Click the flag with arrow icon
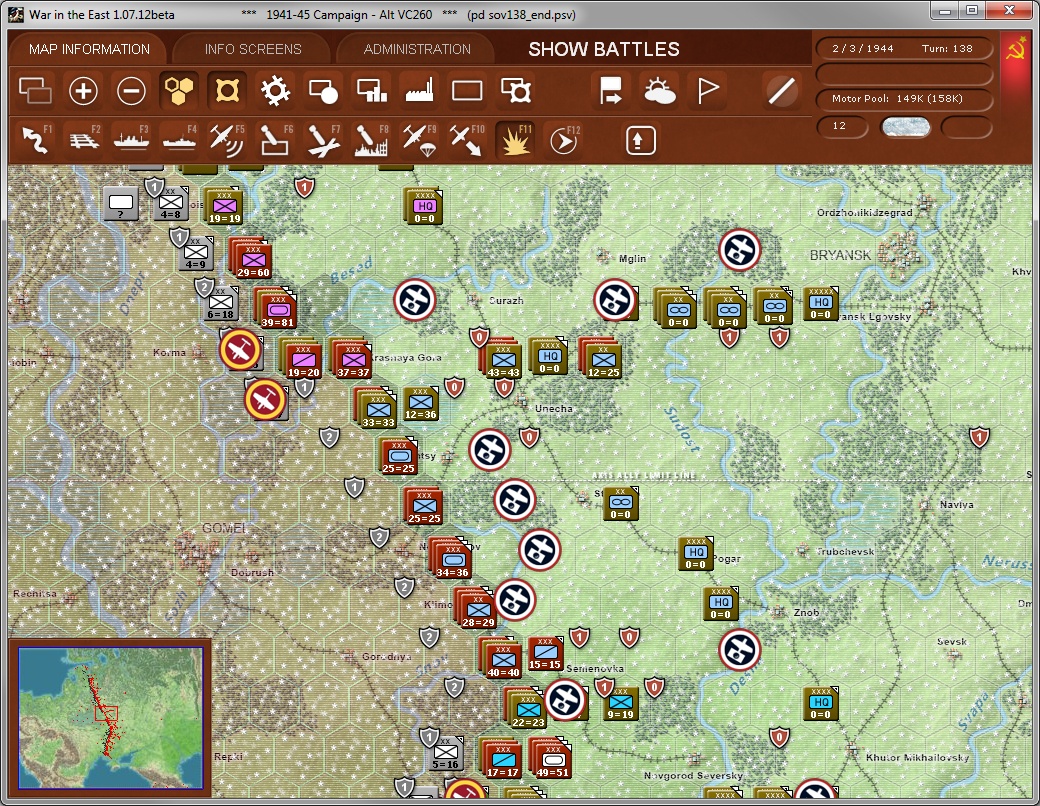This screenshot has width=1040, height=806. (x=611, y=91)
